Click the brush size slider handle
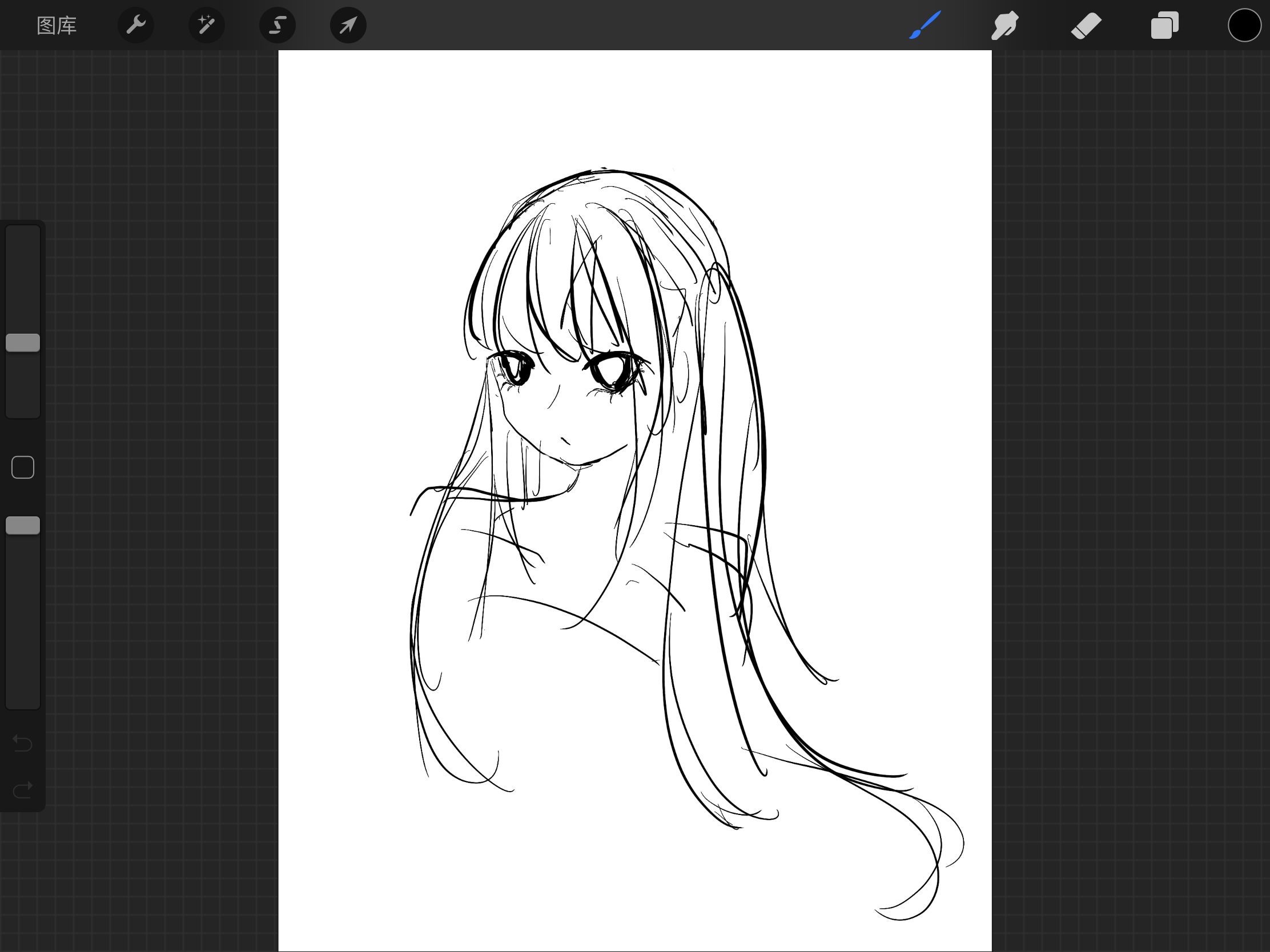 pyautogui.click(x=23, y=342)
